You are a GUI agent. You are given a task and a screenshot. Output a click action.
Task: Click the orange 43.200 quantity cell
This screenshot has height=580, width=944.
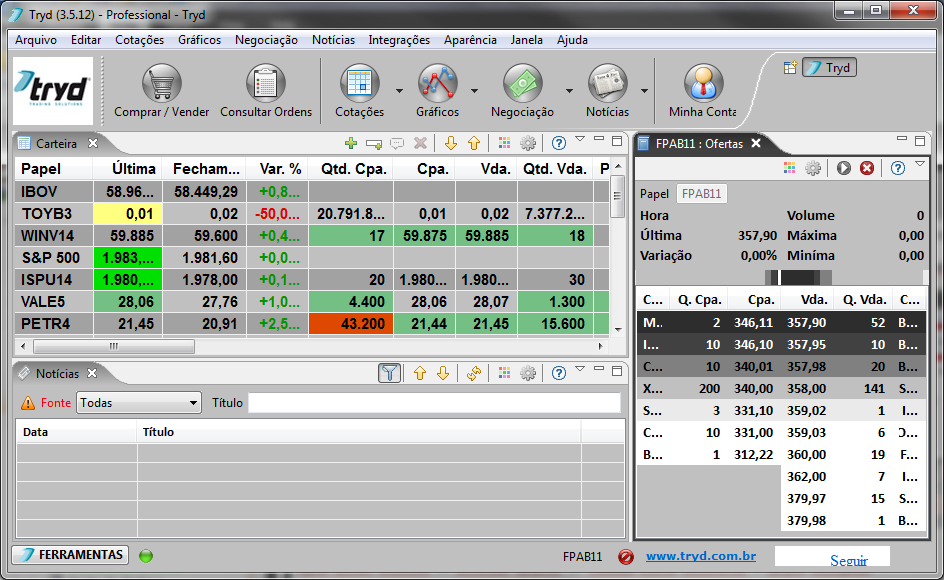[351, 324]
